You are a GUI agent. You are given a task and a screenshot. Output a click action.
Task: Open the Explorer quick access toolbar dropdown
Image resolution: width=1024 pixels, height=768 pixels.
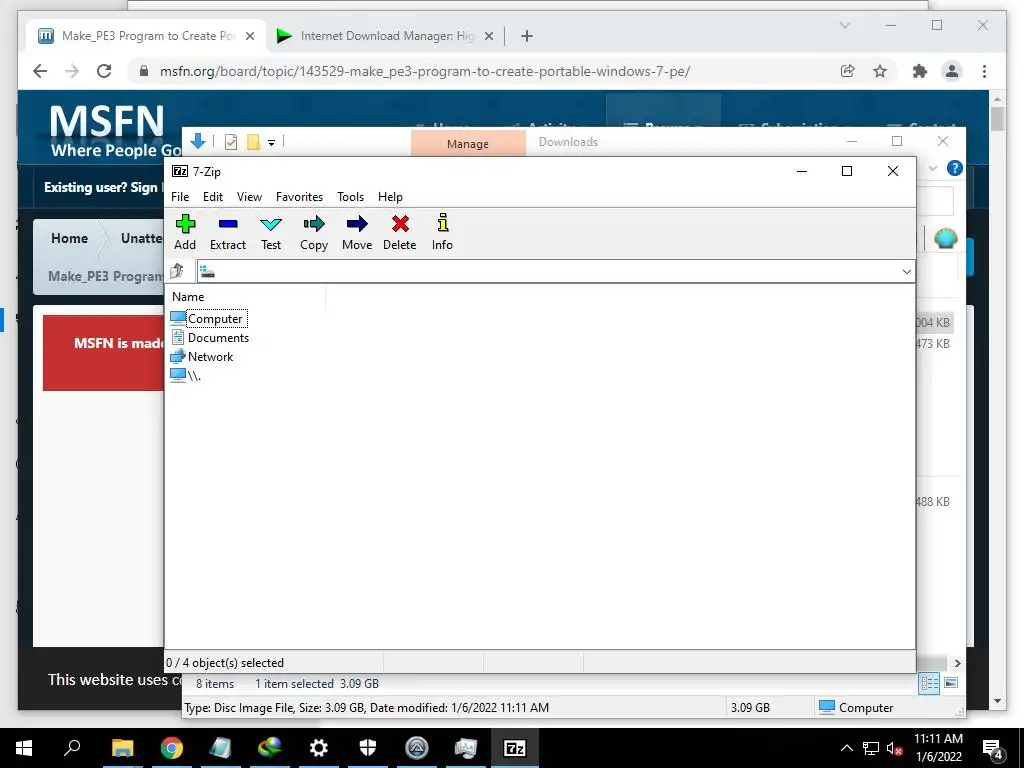pyautogui.click(x=271, y=142)
